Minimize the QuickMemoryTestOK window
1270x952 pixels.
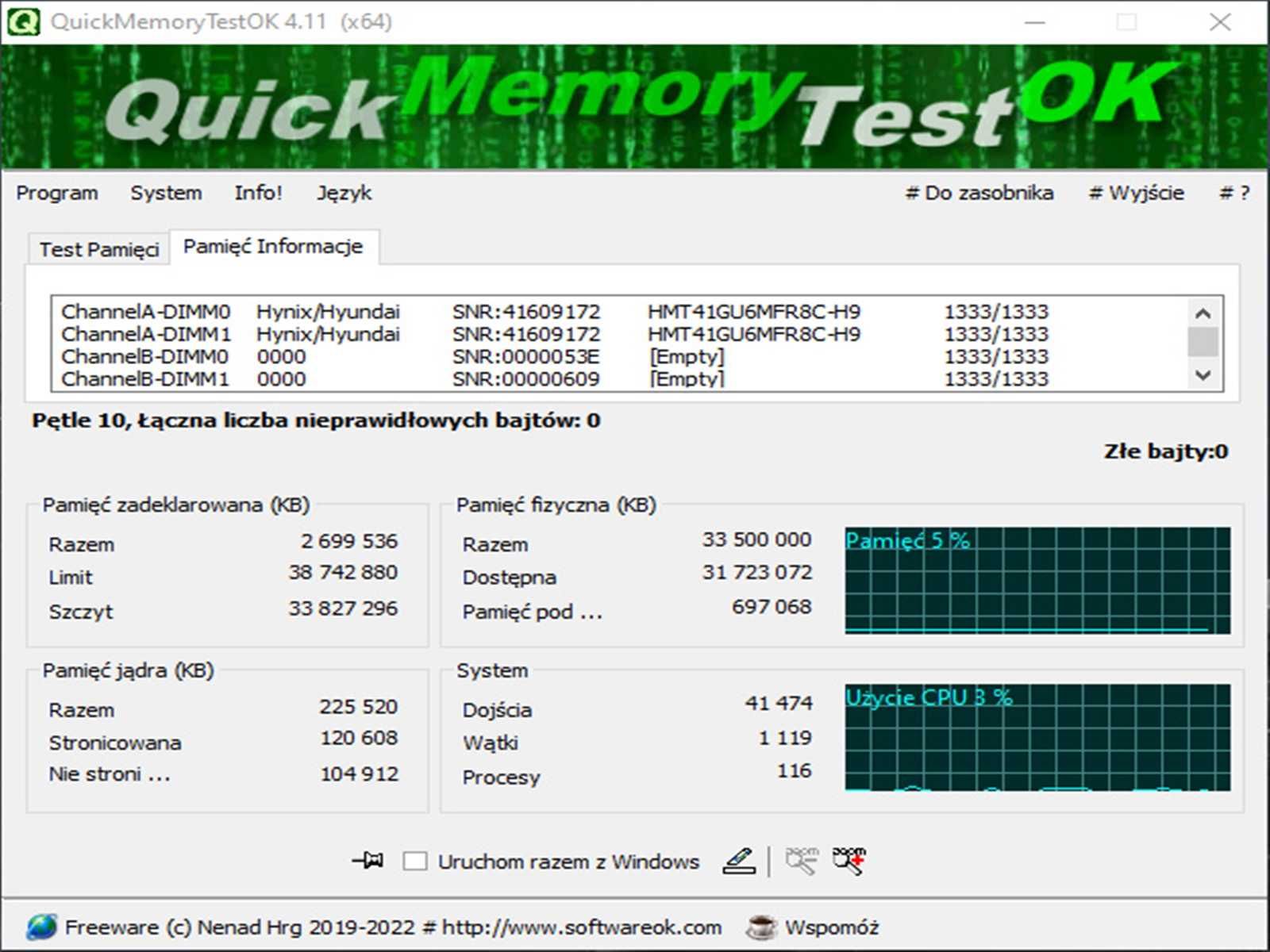1034,21
